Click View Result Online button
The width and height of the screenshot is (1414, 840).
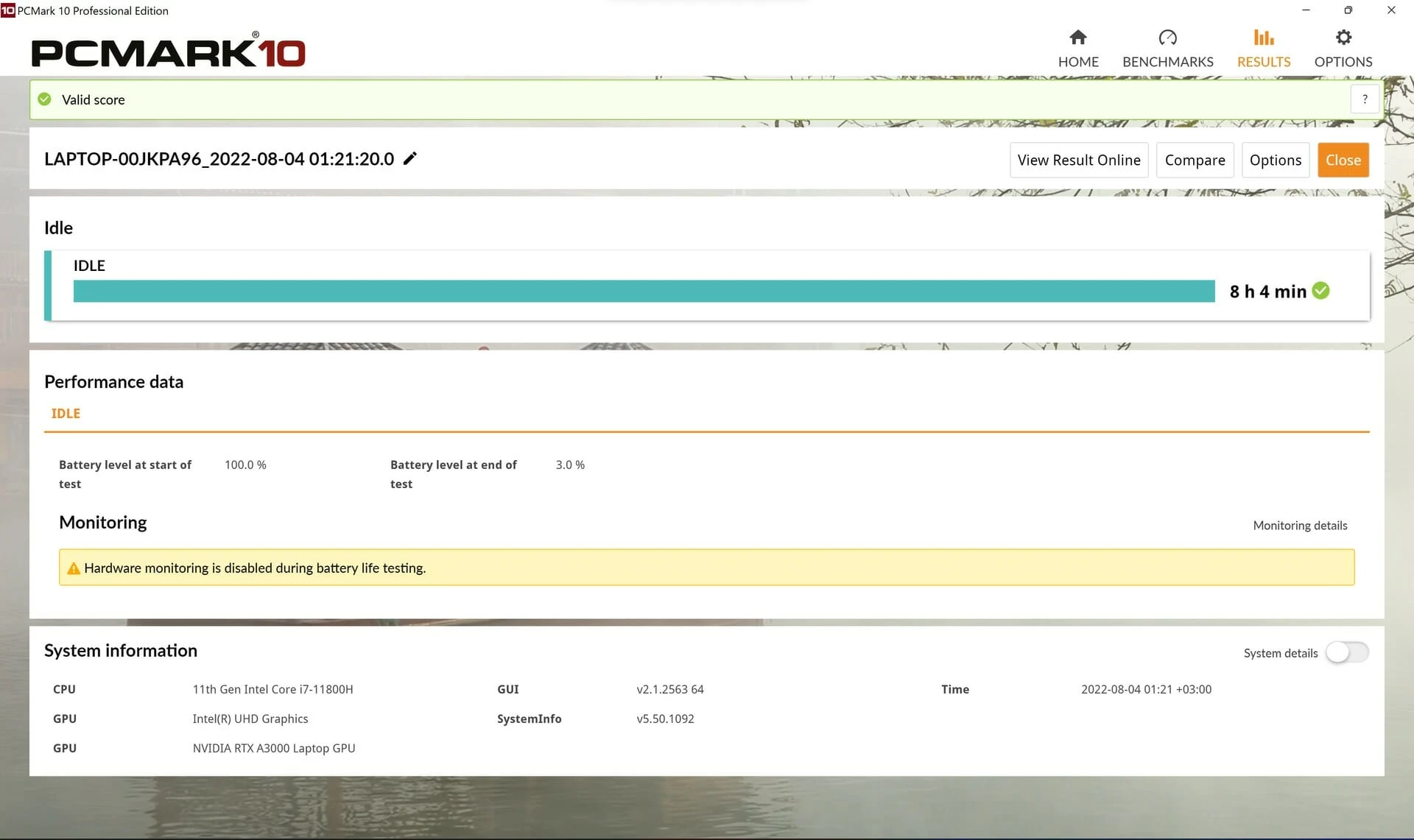1079,160
